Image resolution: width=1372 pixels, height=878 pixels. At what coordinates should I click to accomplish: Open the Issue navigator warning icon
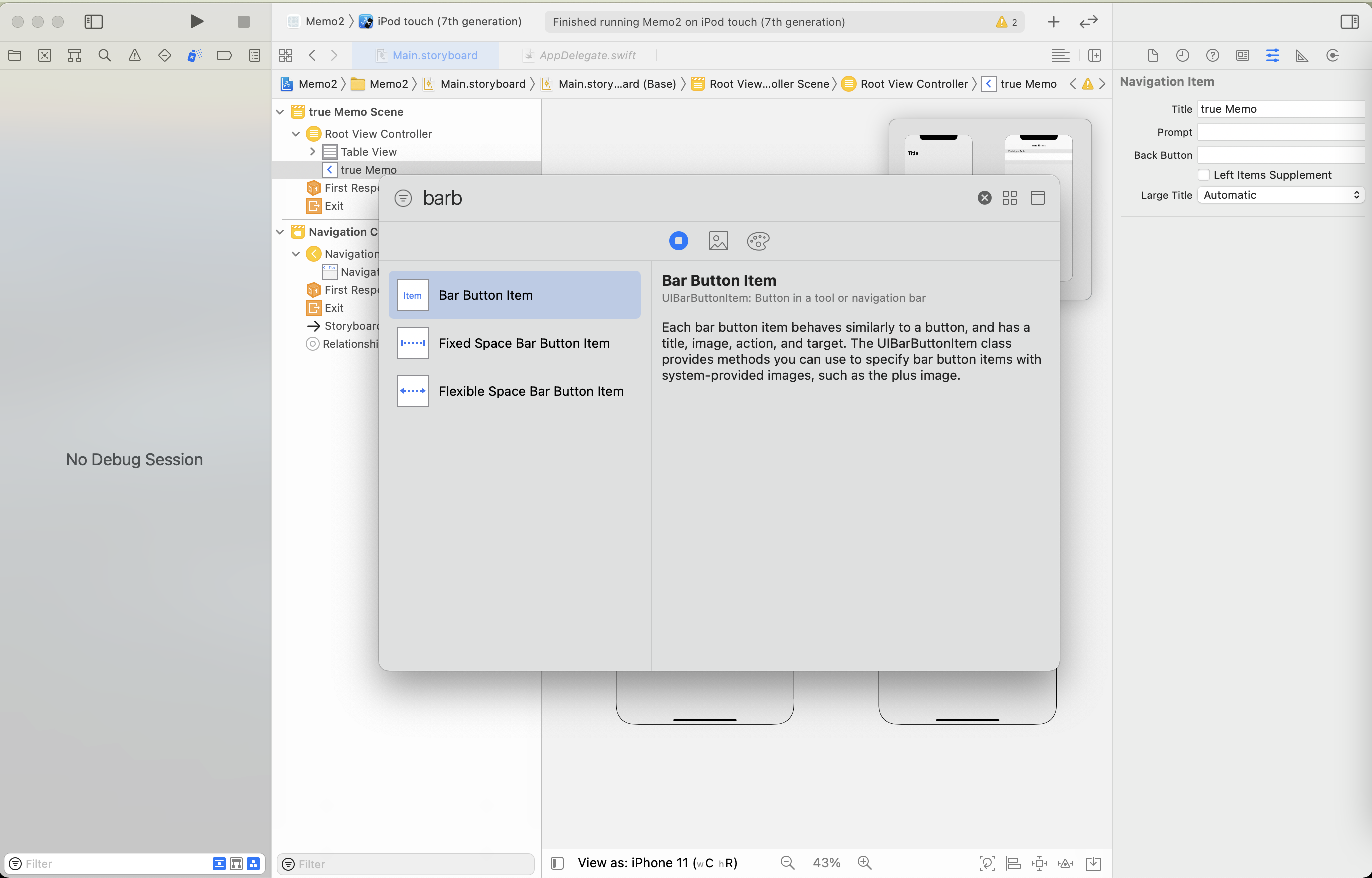[x=134, y=55]
